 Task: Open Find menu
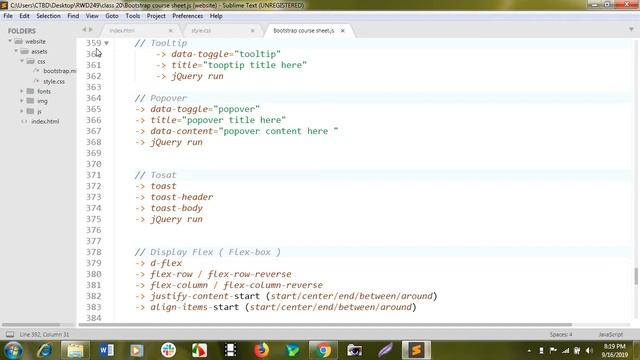point(73,16)
